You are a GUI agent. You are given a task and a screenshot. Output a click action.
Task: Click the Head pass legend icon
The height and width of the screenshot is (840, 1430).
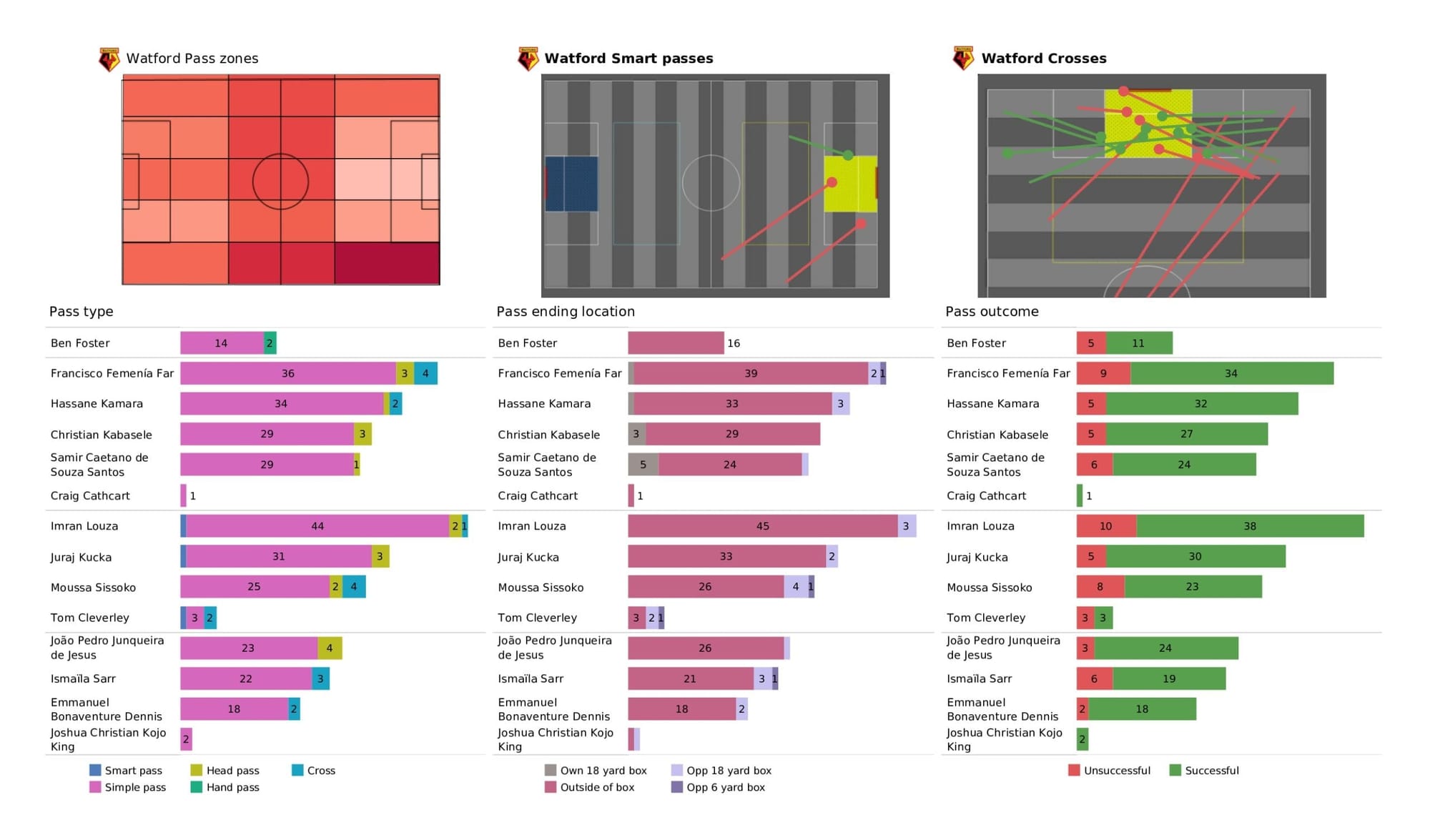pos(197,769)
